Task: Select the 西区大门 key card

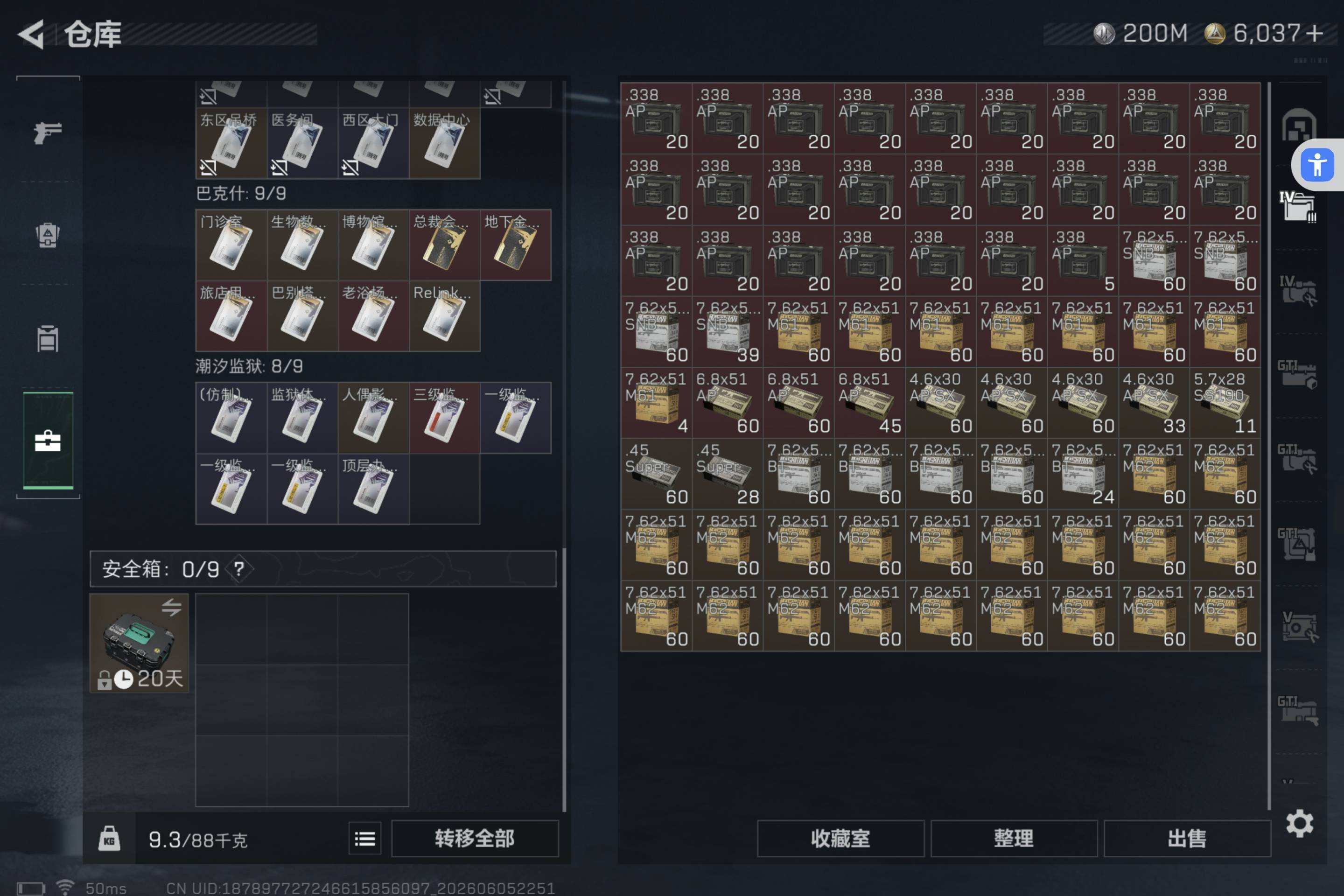Action: (374, 143)
